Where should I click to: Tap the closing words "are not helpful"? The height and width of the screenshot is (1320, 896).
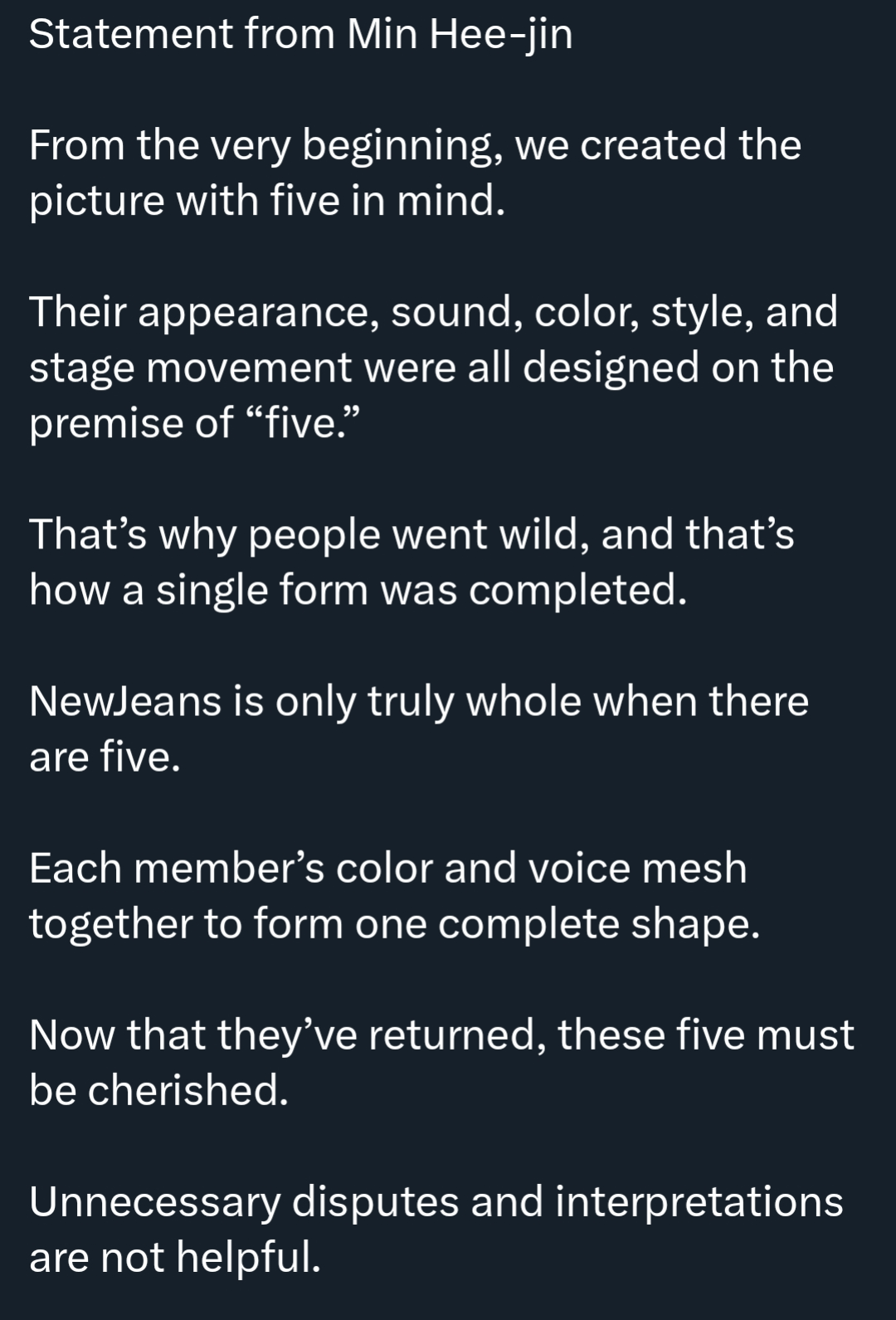coord(174,1257)
